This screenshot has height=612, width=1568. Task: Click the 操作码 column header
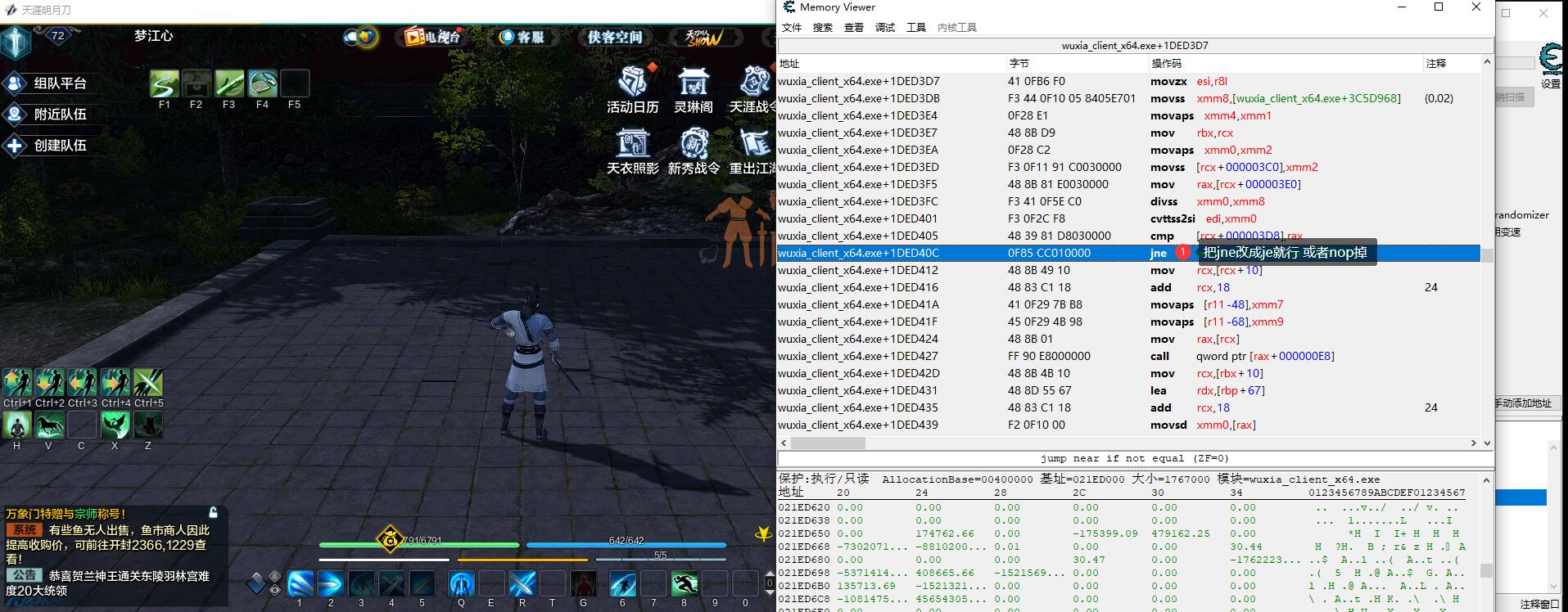(1286, 64)
